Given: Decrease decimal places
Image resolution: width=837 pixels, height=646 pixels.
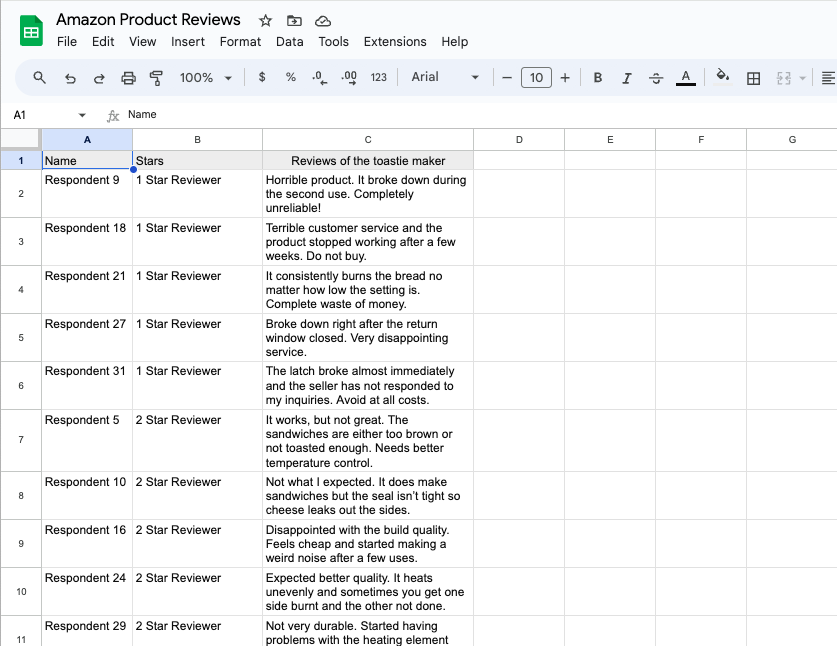Looking at the screenshot, I should [319, 77].
